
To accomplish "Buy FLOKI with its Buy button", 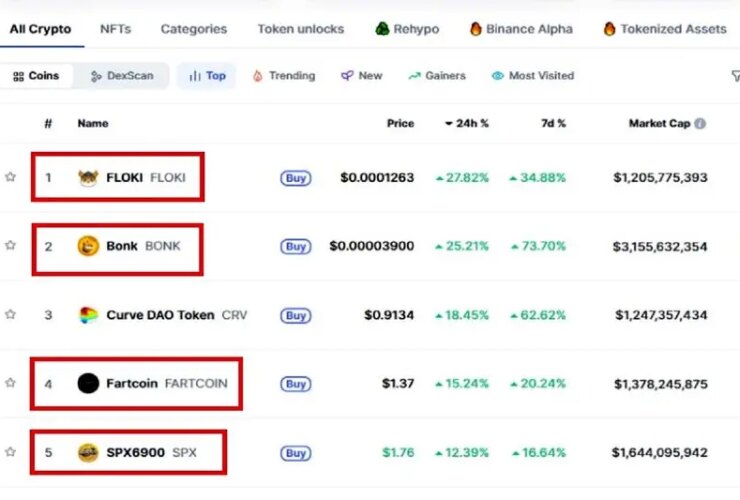I will (x=296, y=178).
